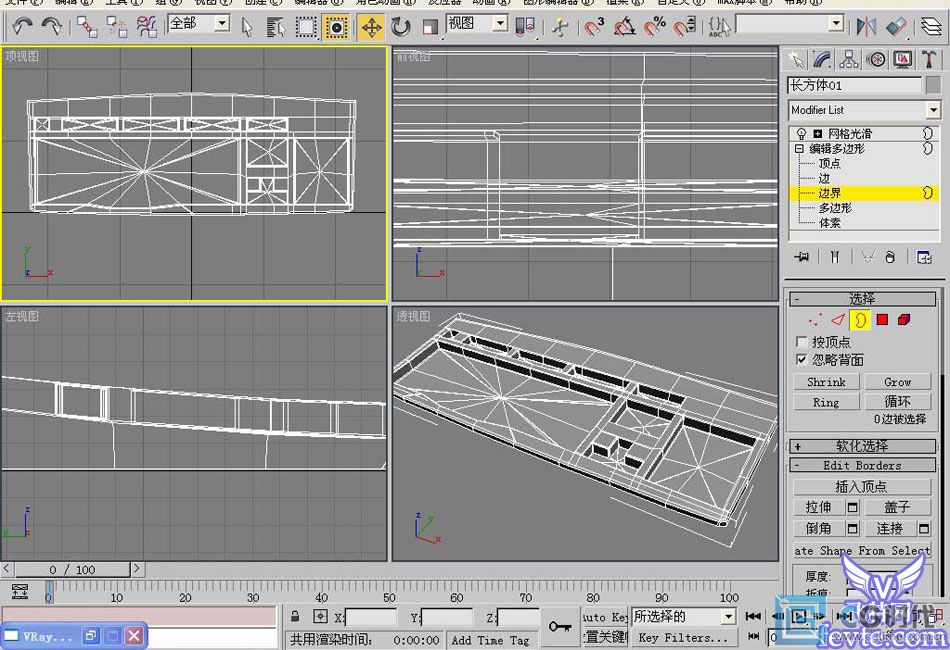Toggle the Window/Crossing selection icon

[x=336, y=27]
